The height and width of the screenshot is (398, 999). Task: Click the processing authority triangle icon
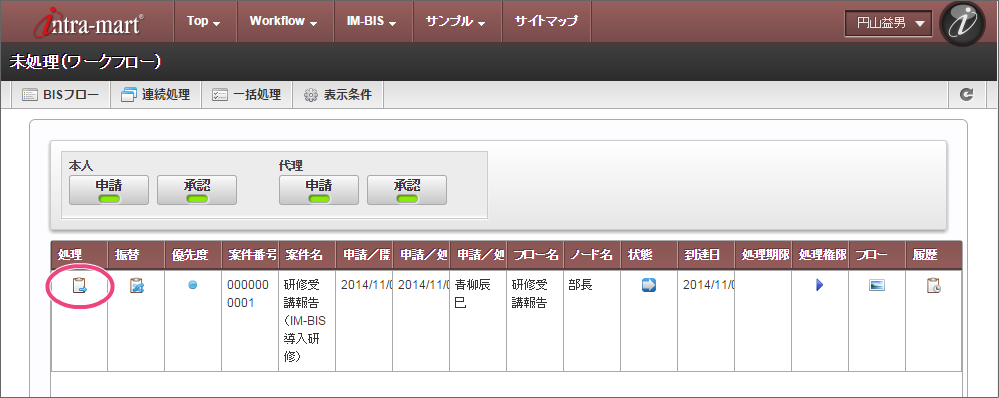[x=819, y=285]
